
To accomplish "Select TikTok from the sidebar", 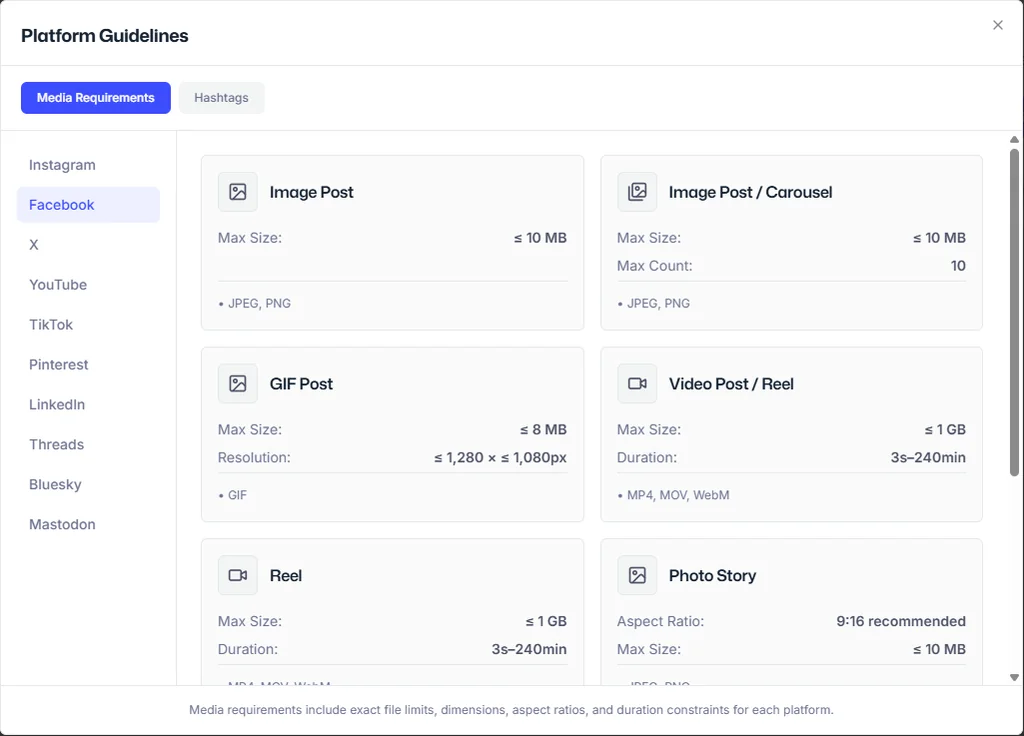I will (x=88, y=325).
